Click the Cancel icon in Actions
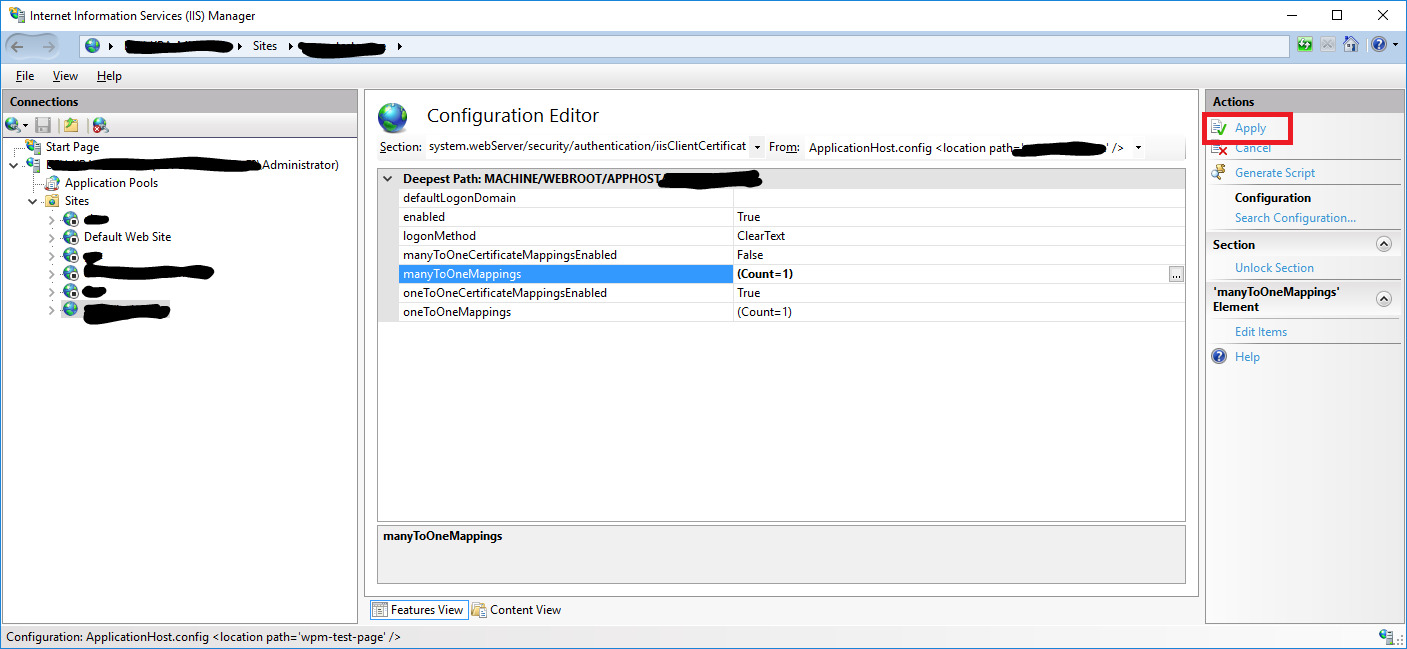 click(1219, 148)
